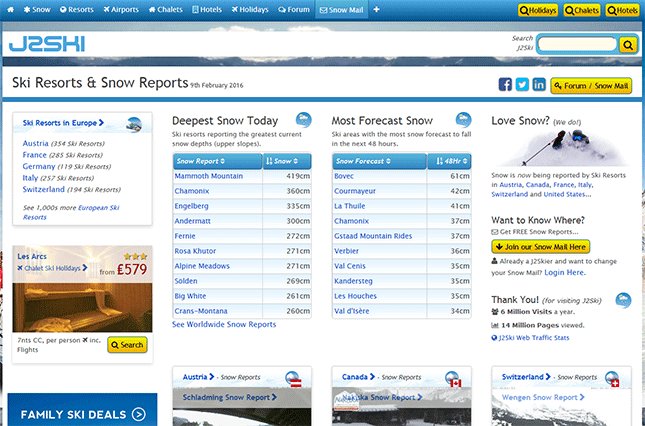Click Switzerland flag icon on Switzerland snow reports
Screen dimensions: 645x426
pos(613,379)
